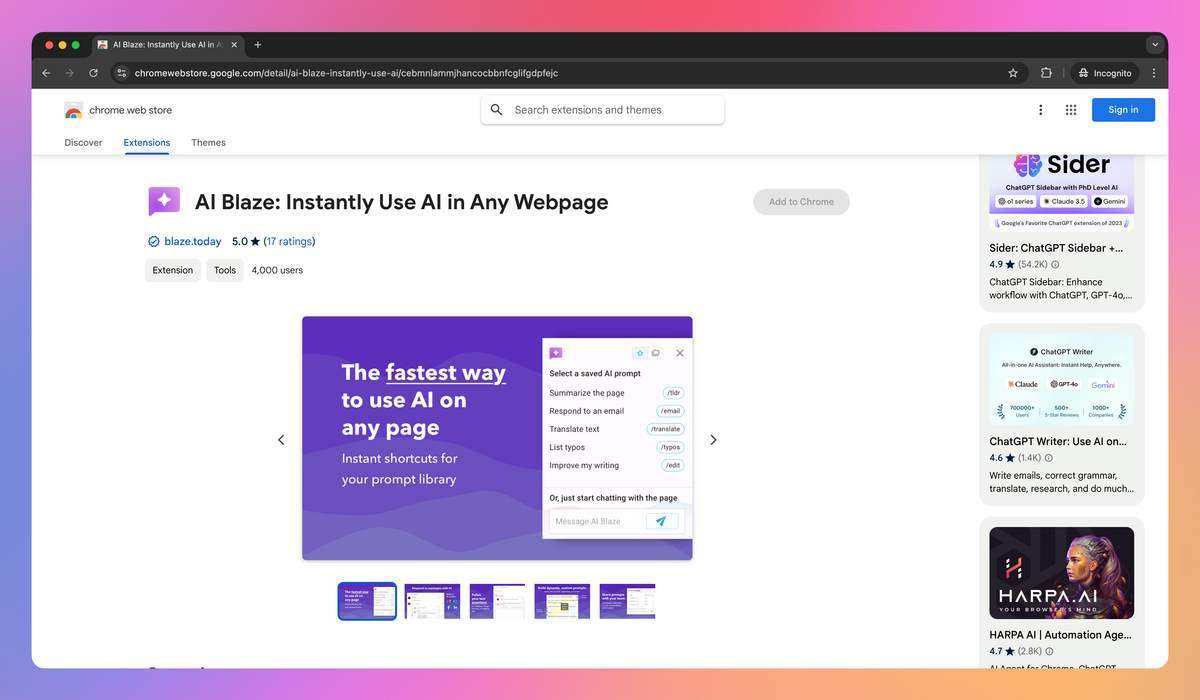Open the ChatGPT Writer card image
This screenshot has width=1200, height=700.
[x=1061, y=378]
